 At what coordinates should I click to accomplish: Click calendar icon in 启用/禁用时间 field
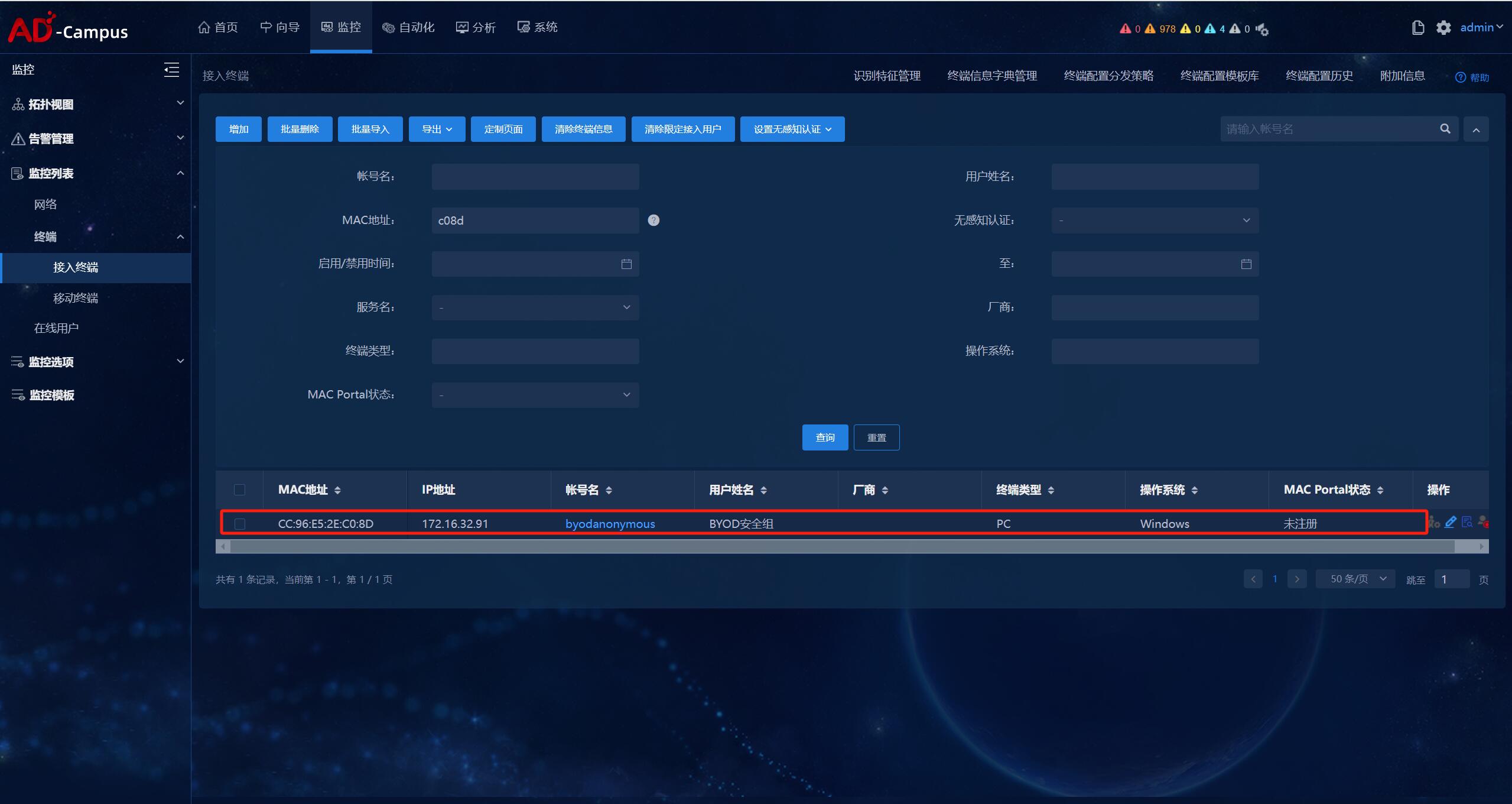626,264
